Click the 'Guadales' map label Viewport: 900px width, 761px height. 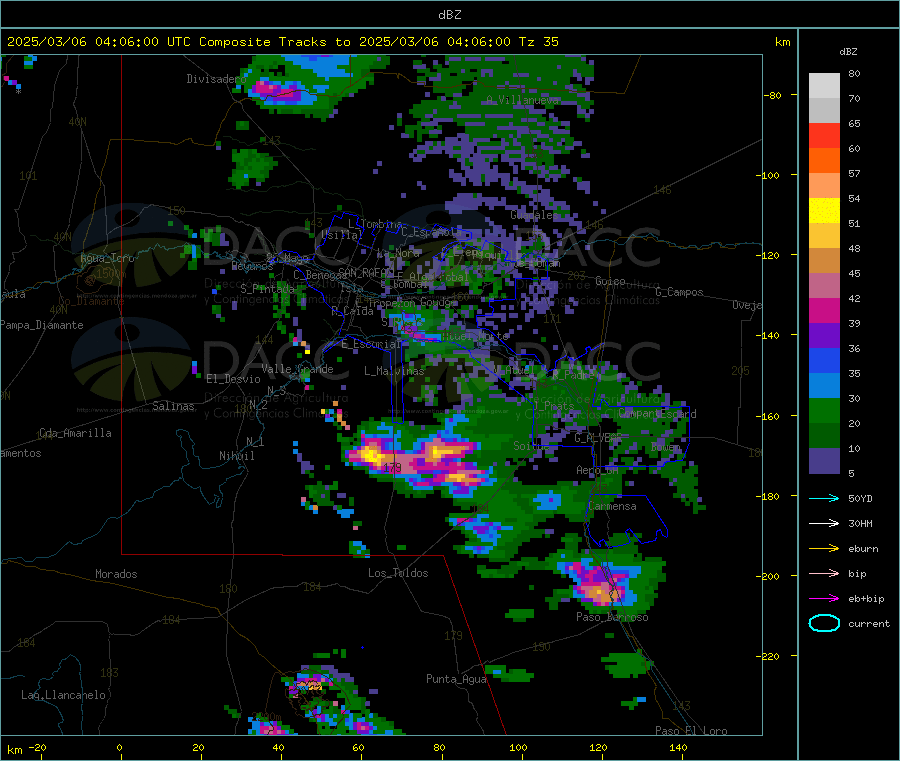click(x=533, y=215)
